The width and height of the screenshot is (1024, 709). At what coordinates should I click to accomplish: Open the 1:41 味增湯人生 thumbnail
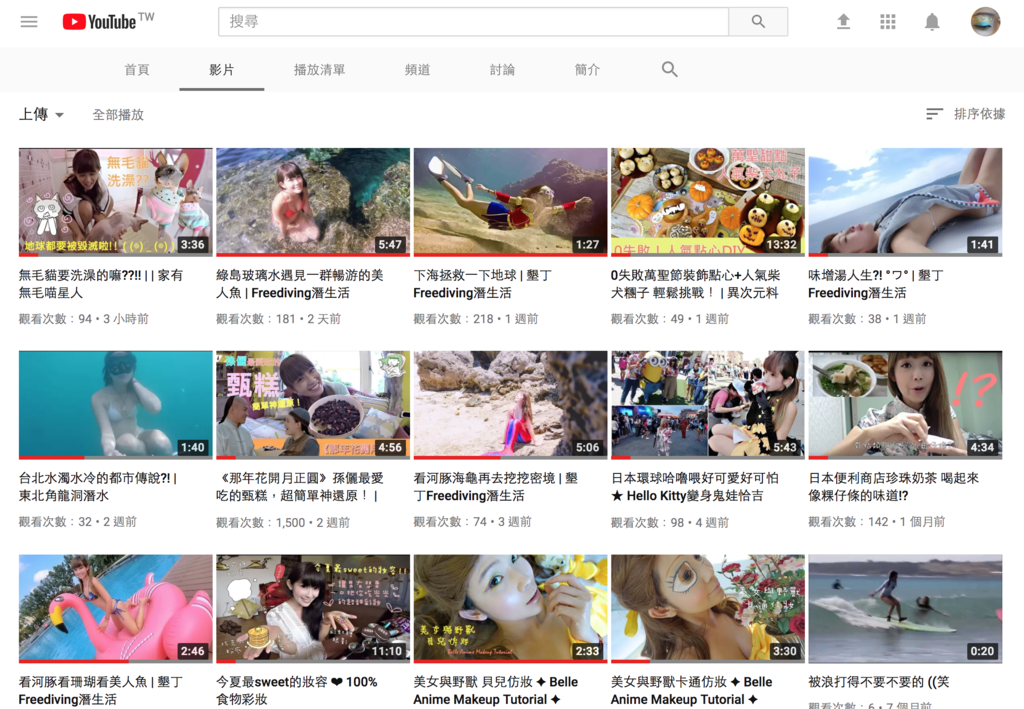pyautogui.click(x=905, y=202)
